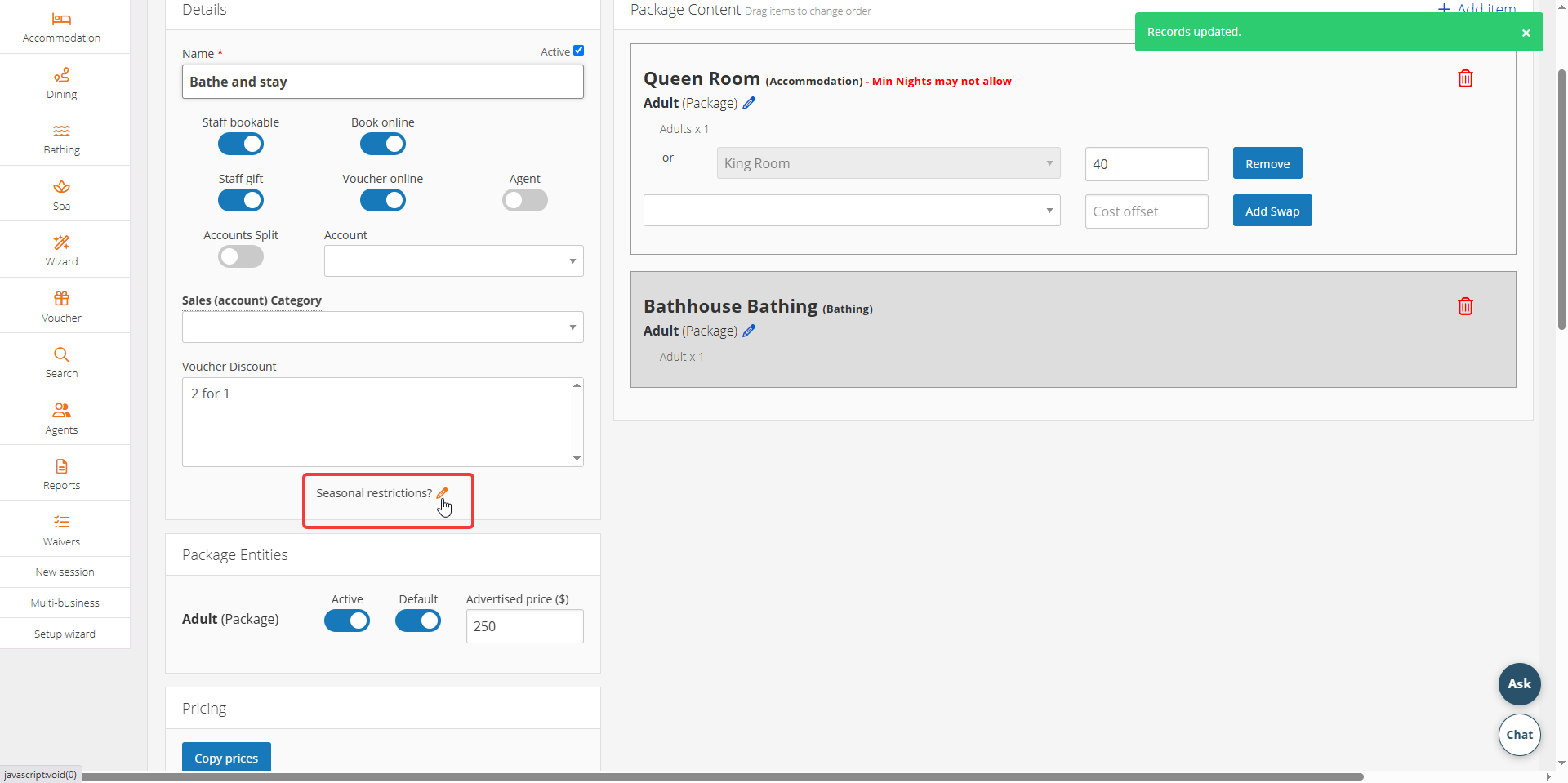Image resolution: width=1568 pixels, height=783 pixels.
Task: Open the Bathing sidebar icon
Action: (61, 131)
